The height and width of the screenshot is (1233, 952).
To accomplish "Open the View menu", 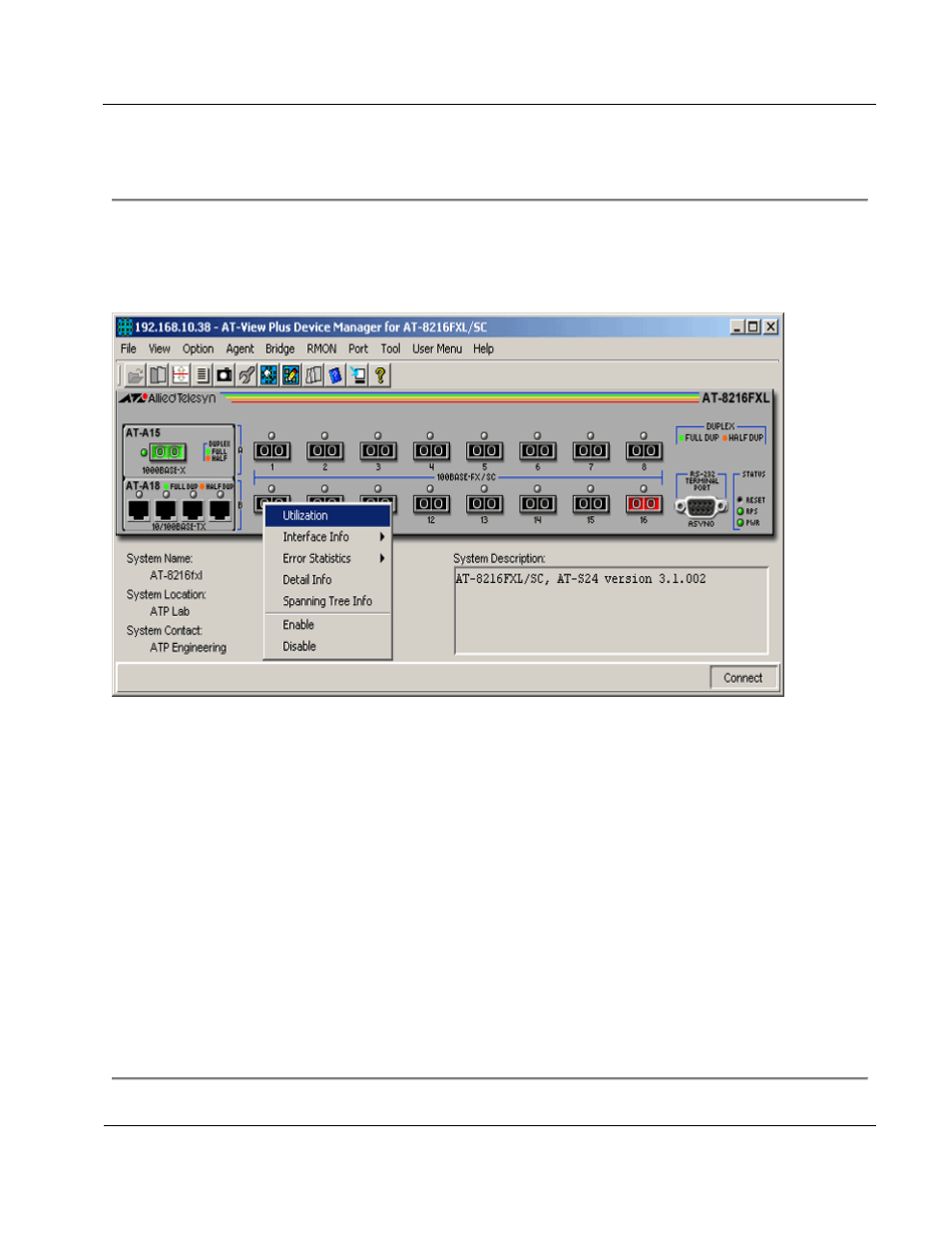I will coord(160,349).
